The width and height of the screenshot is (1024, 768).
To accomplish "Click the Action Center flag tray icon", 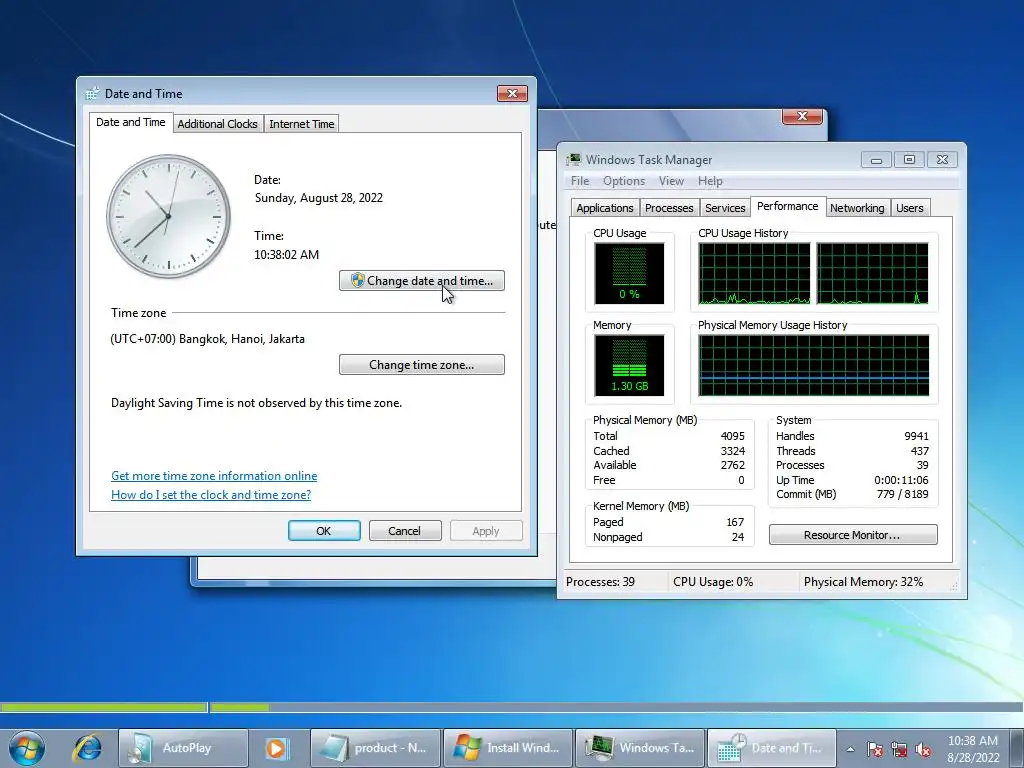I will pos(874,749).
